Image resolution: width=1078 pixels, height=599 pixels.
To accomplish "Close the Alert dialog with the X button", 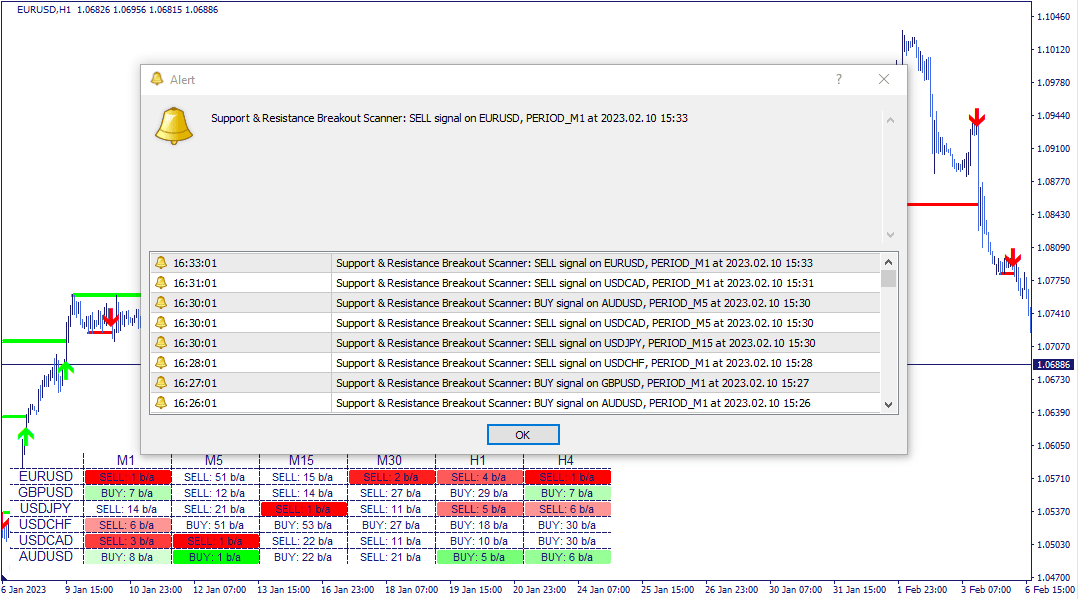I will pos(884,79).
